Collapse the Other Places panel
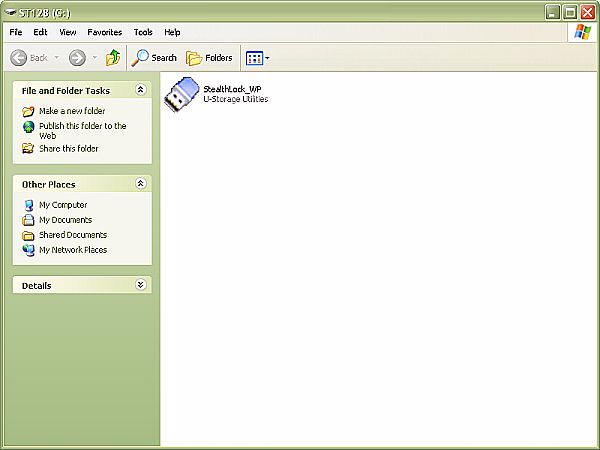The image size is (600, 450). coord(141,184)
